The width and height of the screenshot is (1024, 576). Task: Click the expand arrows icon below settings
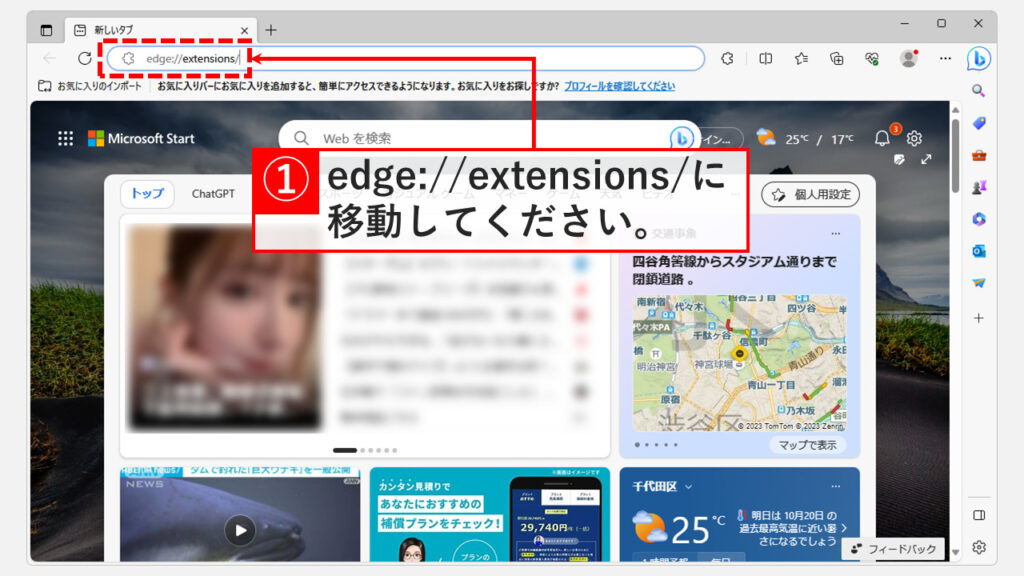click(x=926, y=159)
